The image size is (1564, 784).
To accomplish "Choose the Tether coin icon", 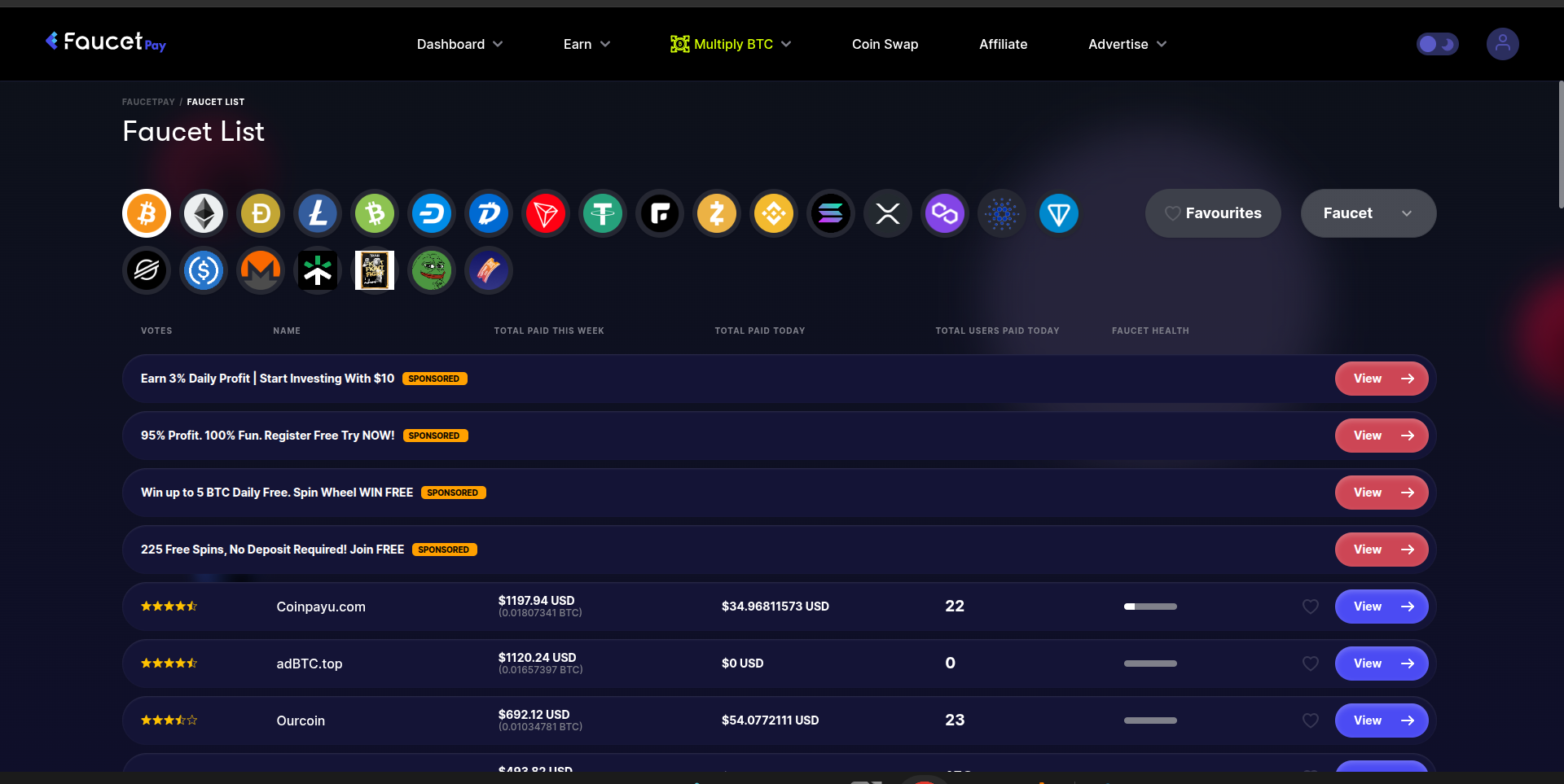I will pyautogui.click(x=602, y=212).
